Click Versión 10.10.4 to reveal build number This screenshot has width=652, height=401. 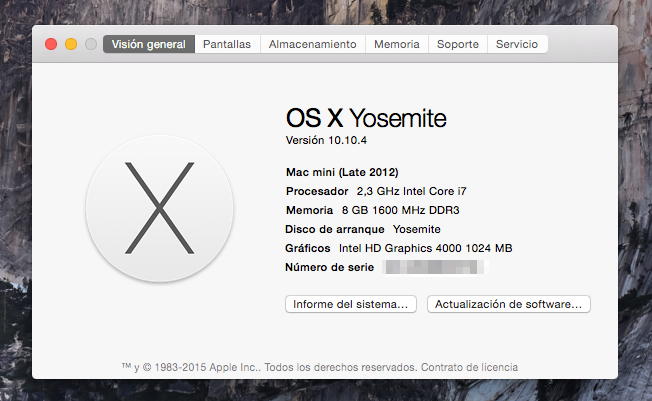pyautogui.click(x=326, y=140)
